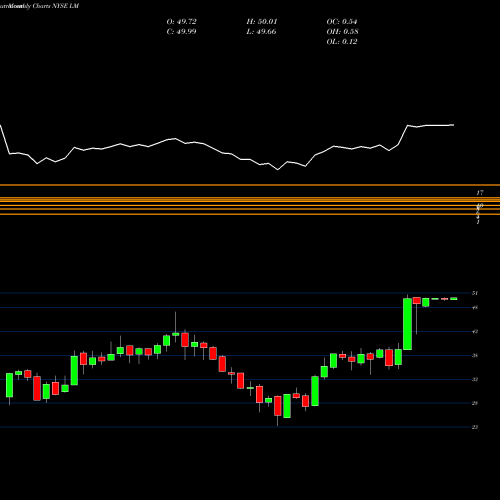The width and height of the screenshot is (500, 500).
Task: Click the 48 price axis label
Action: (x=475, y=307)
